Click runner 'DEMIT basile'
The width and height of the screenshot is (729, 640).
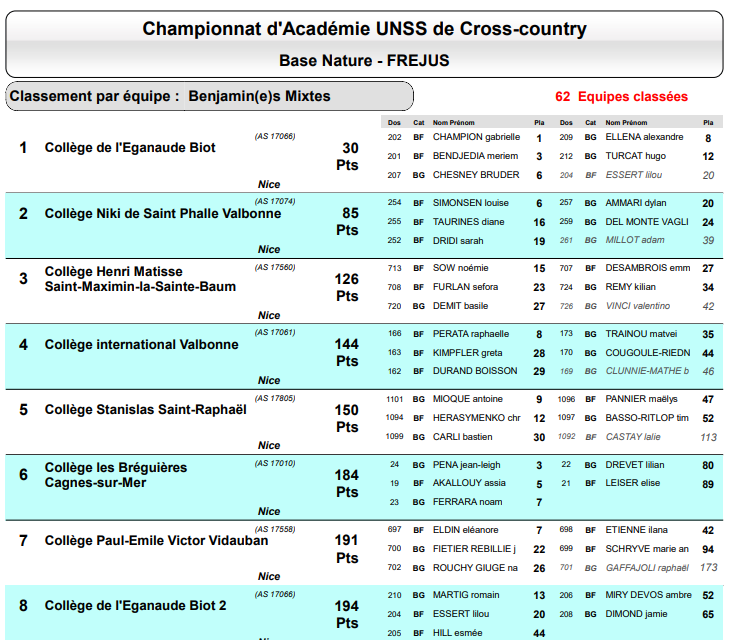coord(460,306)
